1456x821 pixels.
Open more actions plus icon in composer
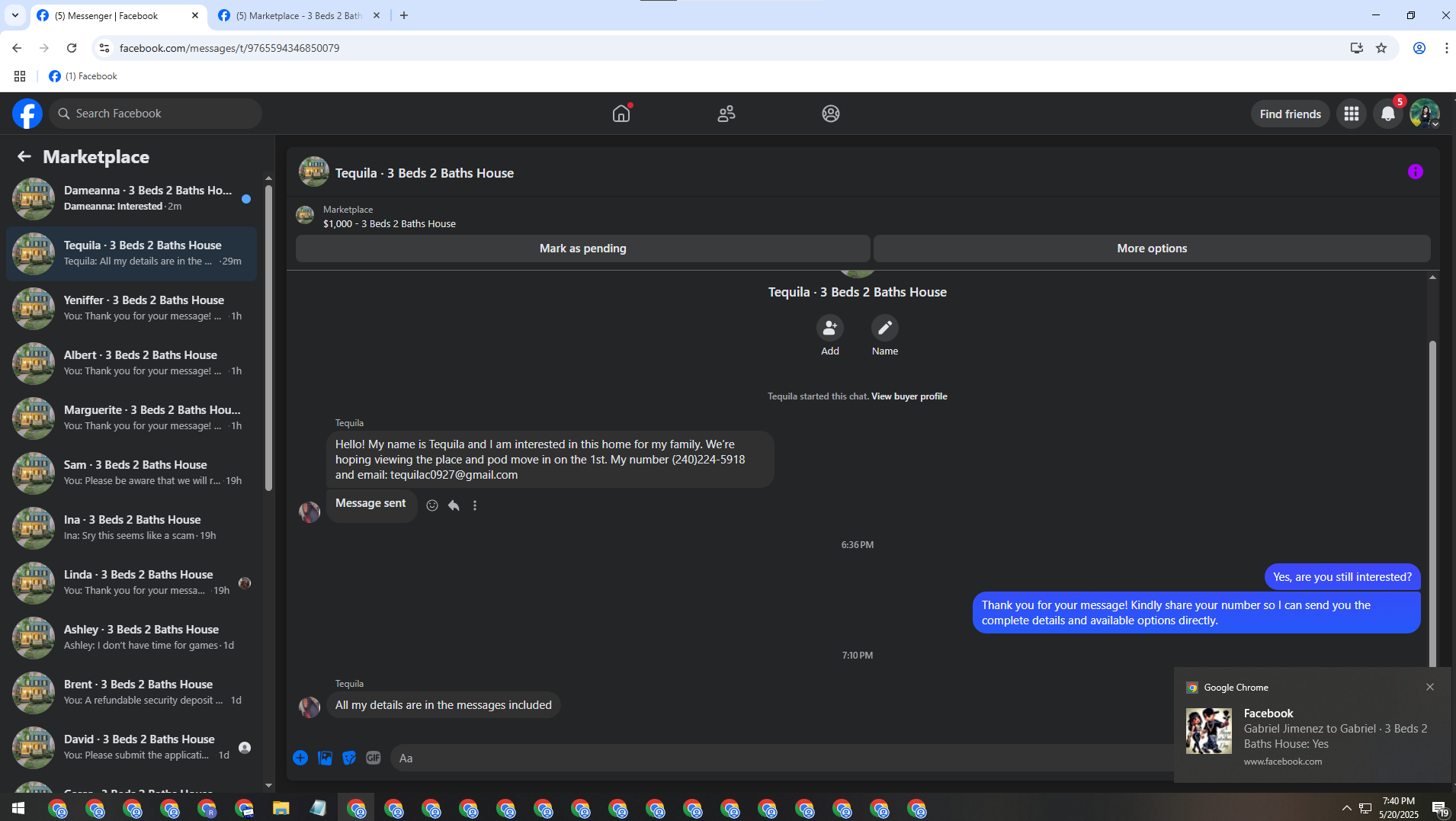(300, 758)
